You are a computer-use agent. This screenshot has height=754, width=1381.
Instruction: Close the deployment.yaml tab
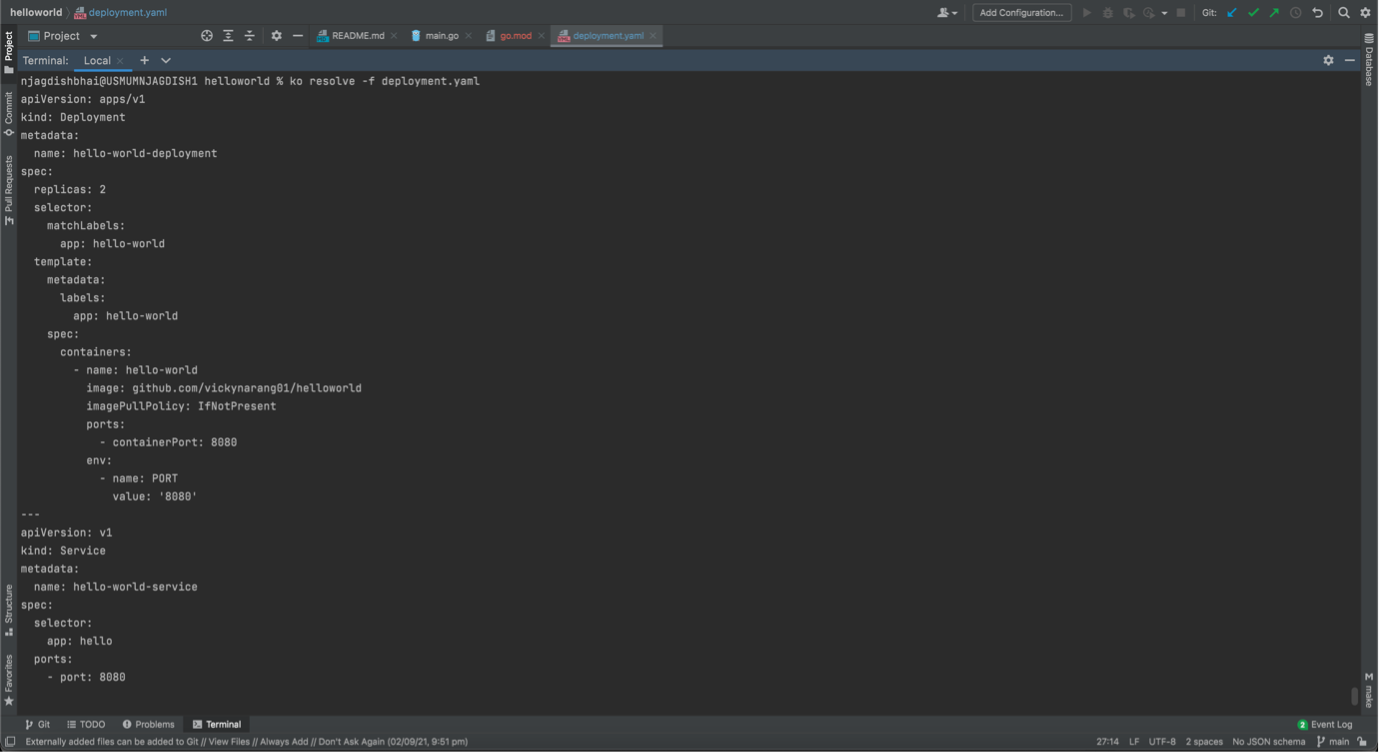[654, 36]
